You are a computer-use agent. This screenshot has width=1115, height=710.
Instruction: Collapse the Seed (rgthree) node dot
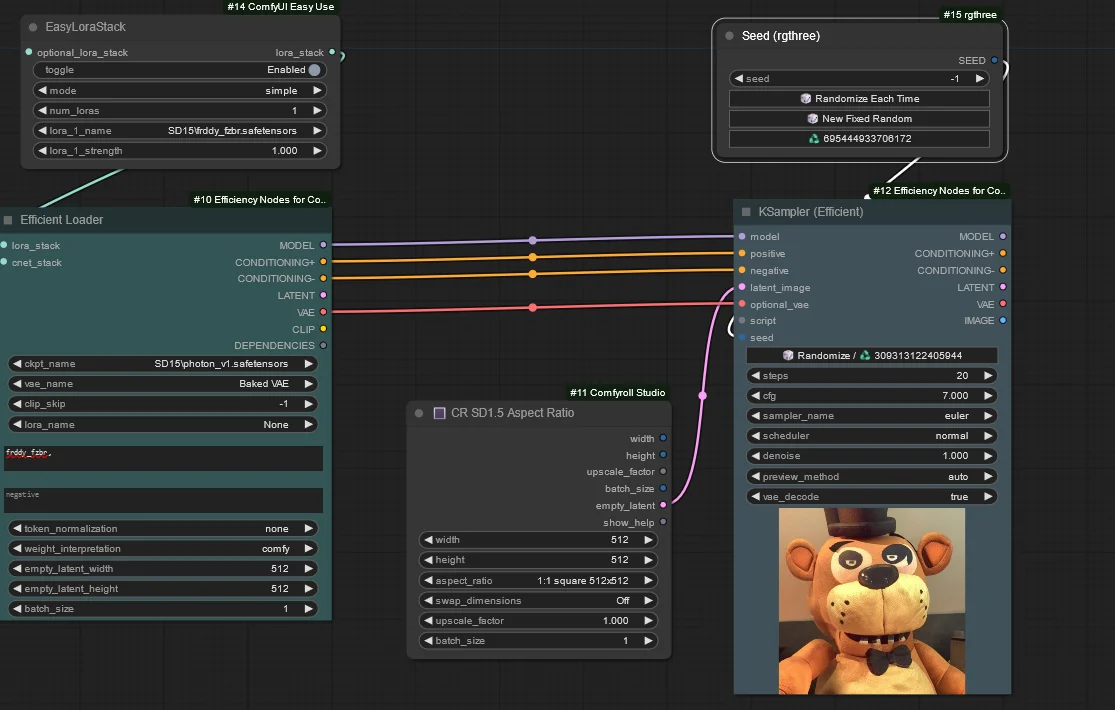pyautogui.click(x=729, y=36)
